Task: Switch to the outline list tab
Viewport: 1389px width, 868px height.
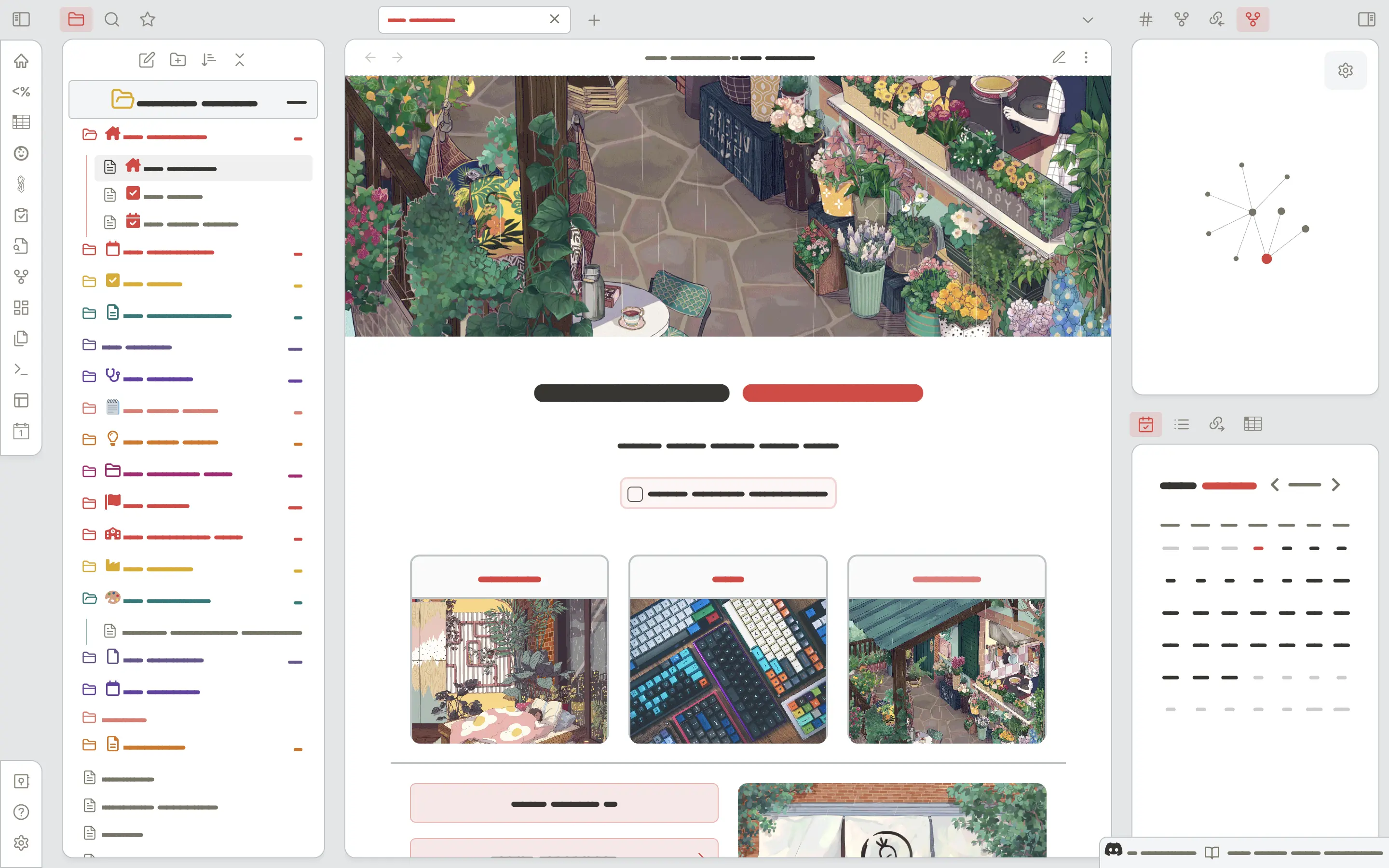Action: tap(1181, 424)
